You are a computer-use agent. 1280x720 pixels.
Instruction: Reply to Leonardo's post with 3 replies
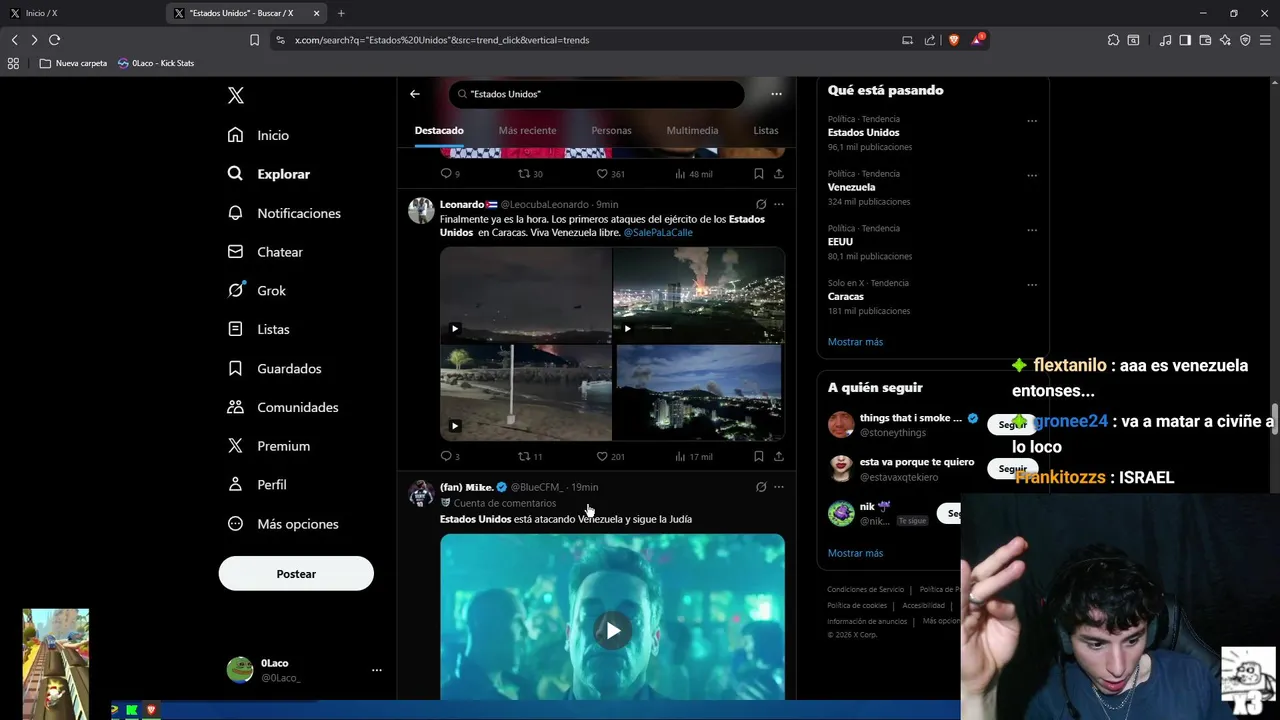click(x=450, y=457)
